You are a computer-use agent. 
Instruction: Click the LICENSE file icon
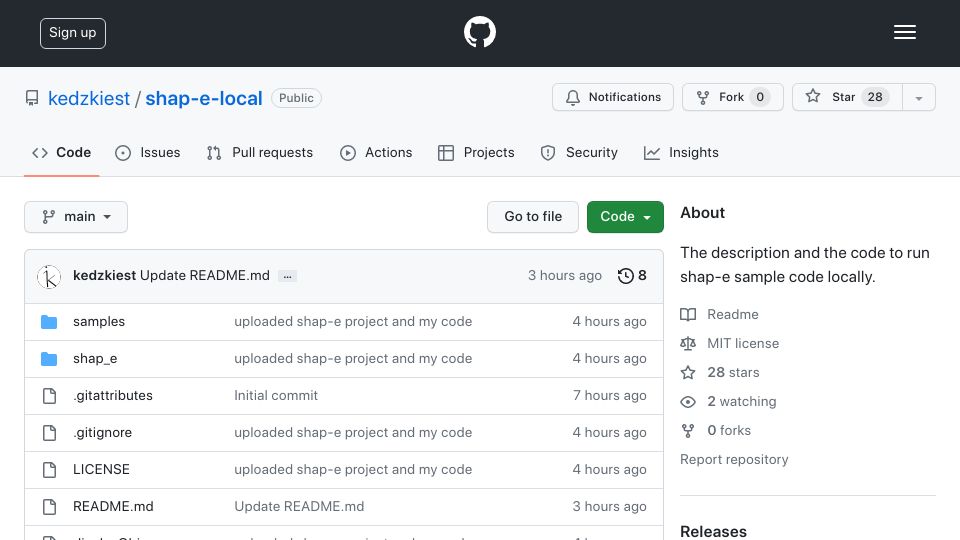[x=50, y=470]
